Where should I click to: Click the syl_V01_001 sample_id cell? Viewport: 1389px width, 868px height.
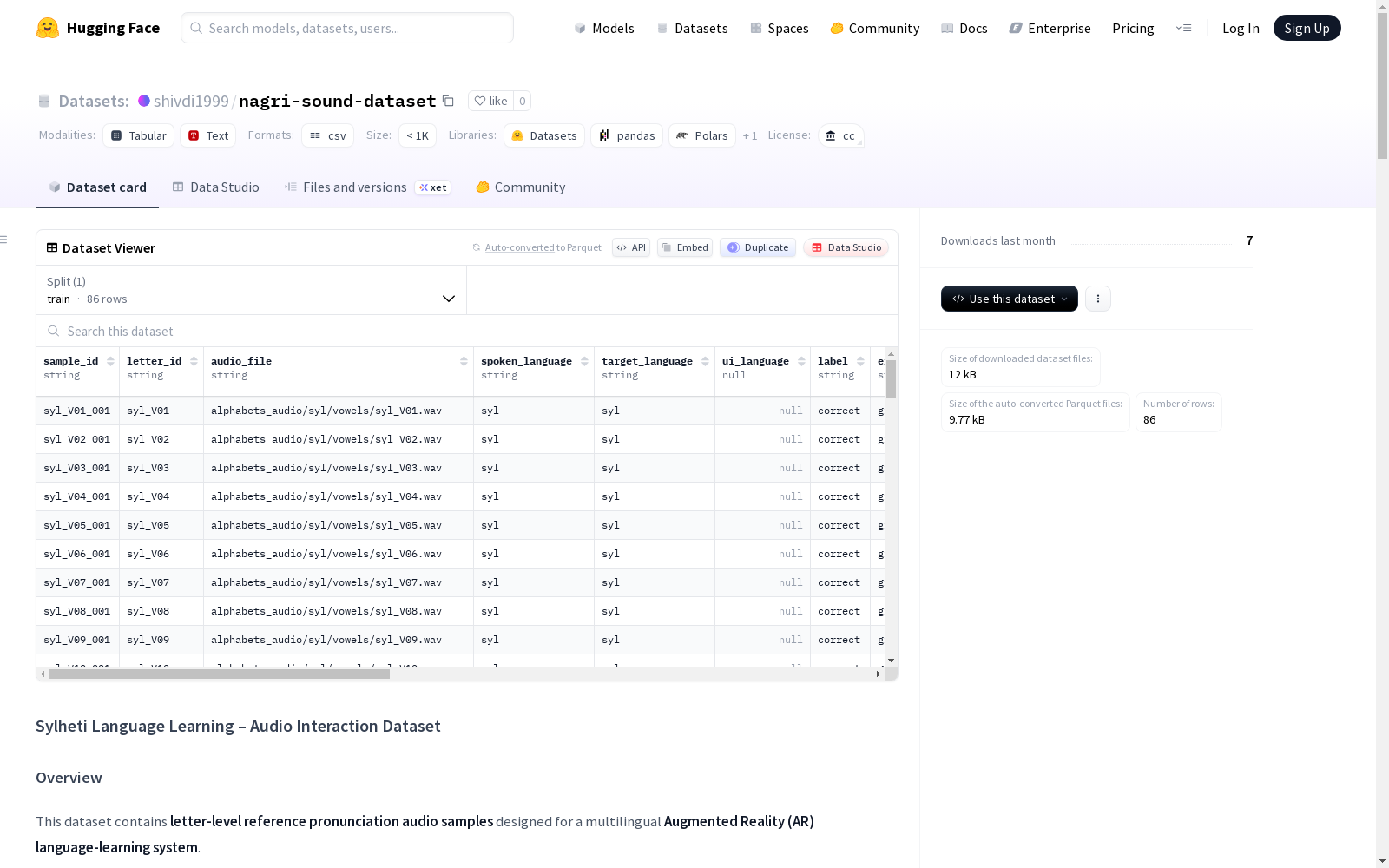coord(77,411)
